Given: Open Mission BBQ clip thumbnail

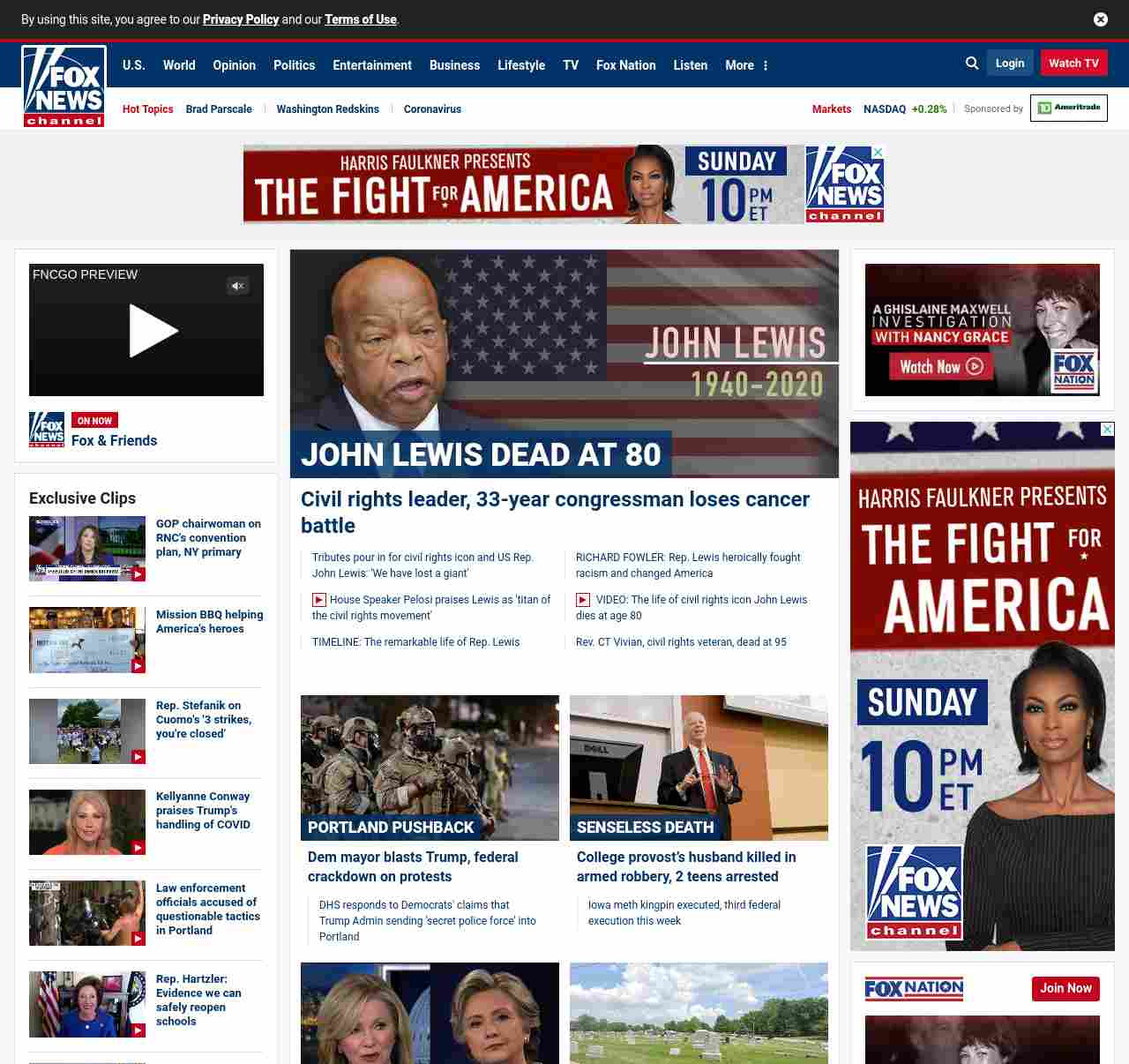Looking at the screenshot, I should tap(87, 640).
